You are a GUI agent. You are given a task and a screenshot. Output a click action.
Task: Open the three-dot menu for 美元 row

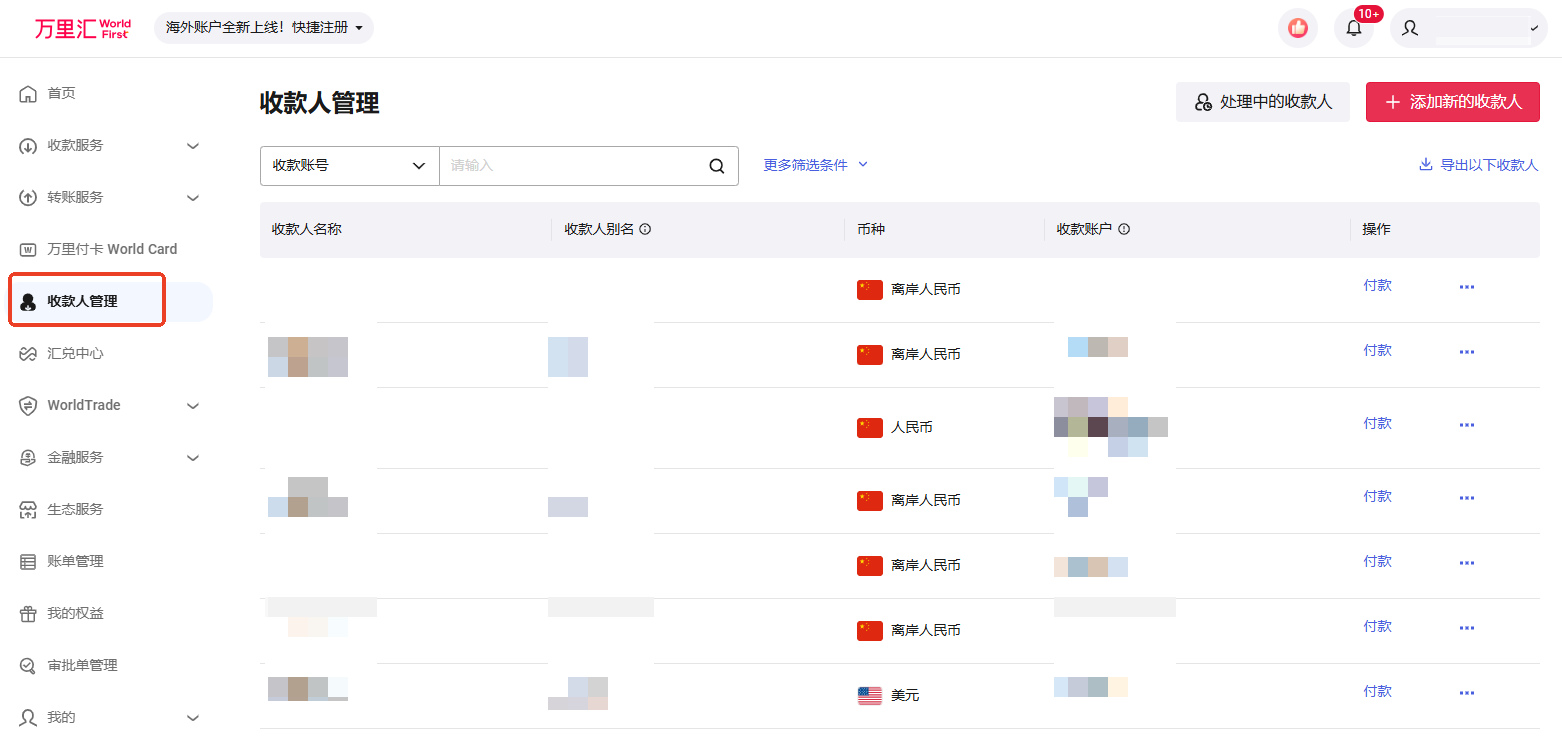[1466, 693]
